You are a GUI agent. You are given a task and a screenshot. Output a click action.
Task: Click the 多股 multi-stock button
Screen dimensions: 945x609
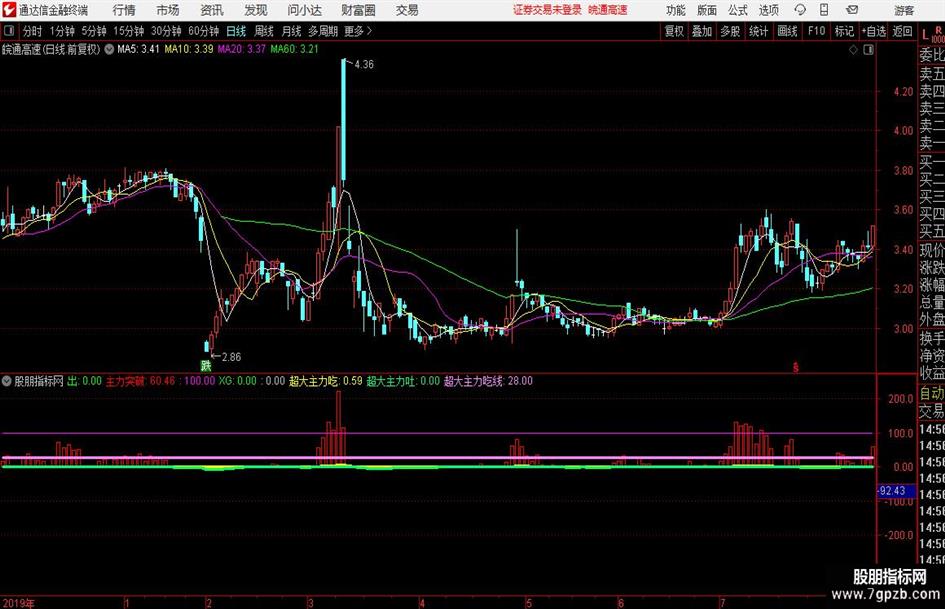730,31
